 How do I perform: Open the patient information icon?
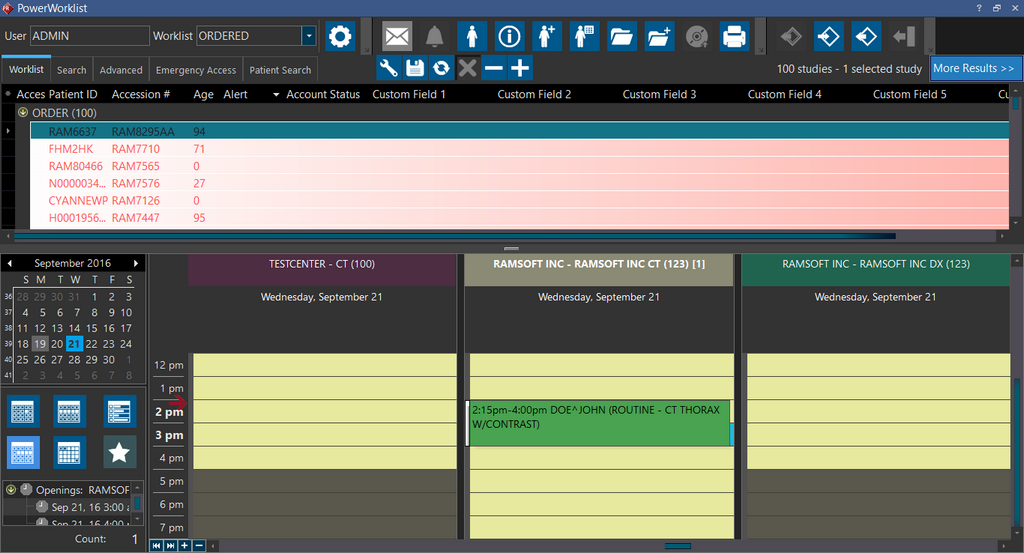click(x=510, y=37)
